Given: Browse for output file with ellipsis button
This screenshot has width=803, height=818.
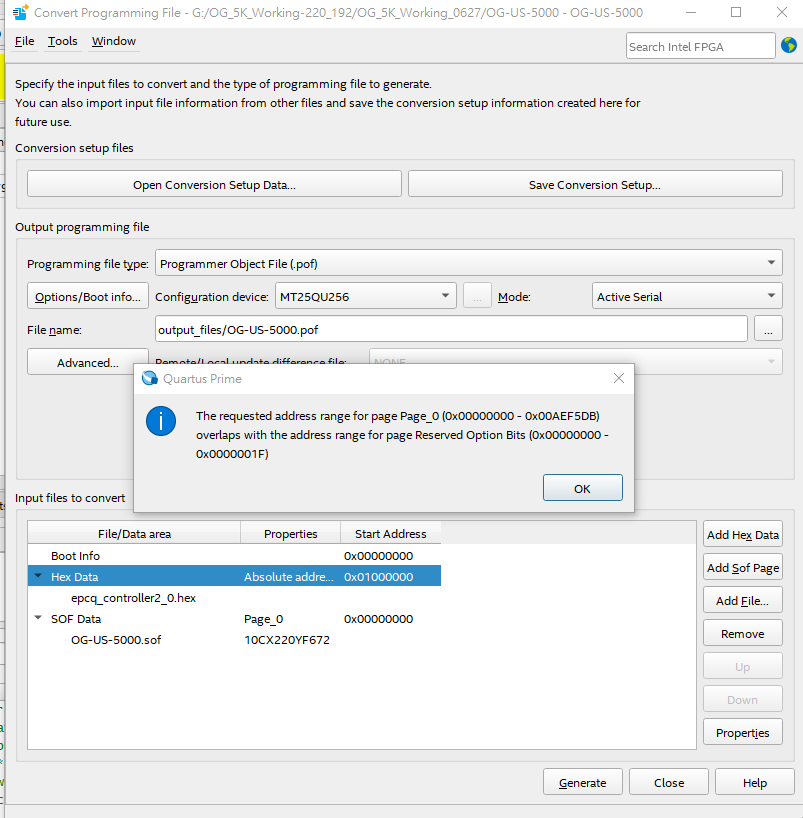Looking at the screenshot, I should [768, 329].
